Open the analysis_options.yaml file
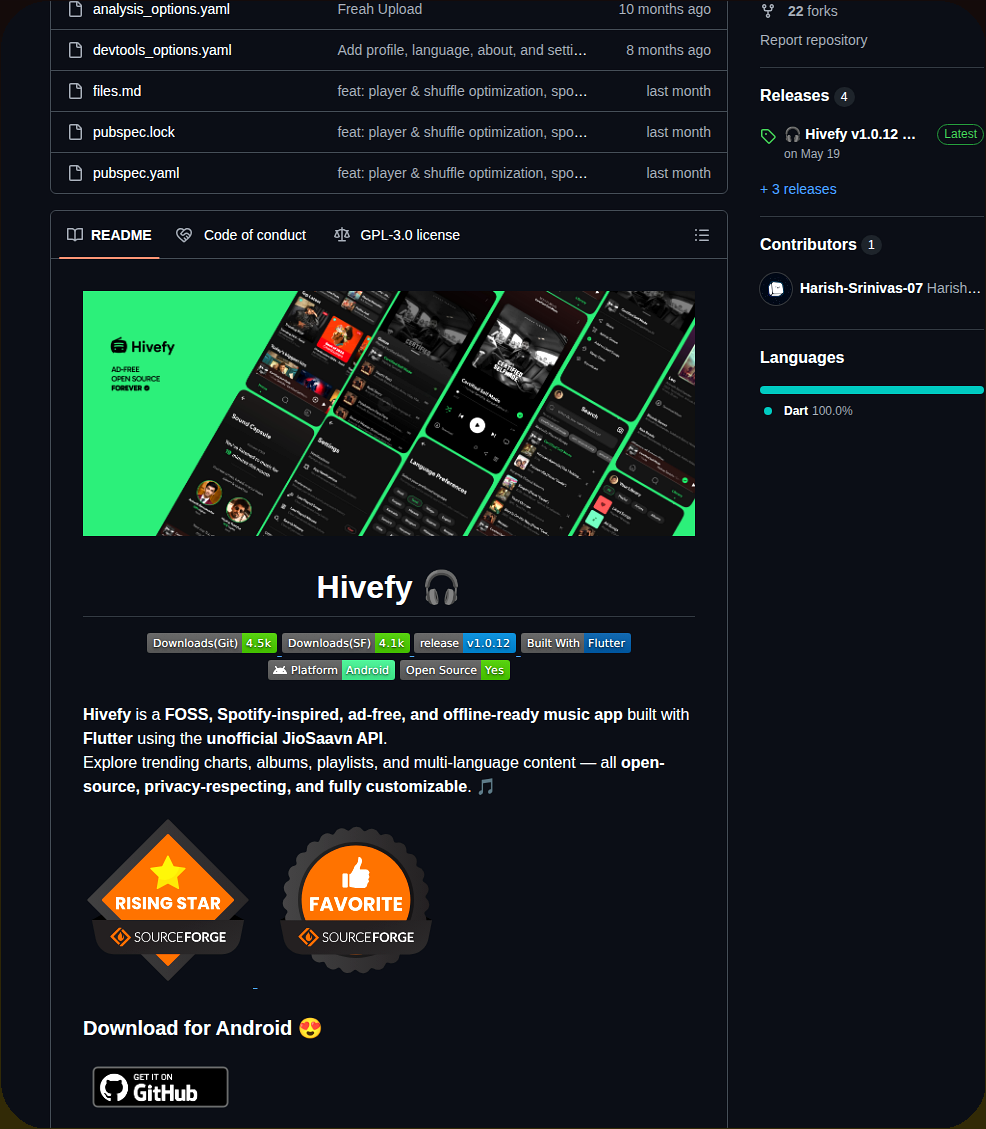This screenshot has width=986, height=1129. tap(161, 9)
